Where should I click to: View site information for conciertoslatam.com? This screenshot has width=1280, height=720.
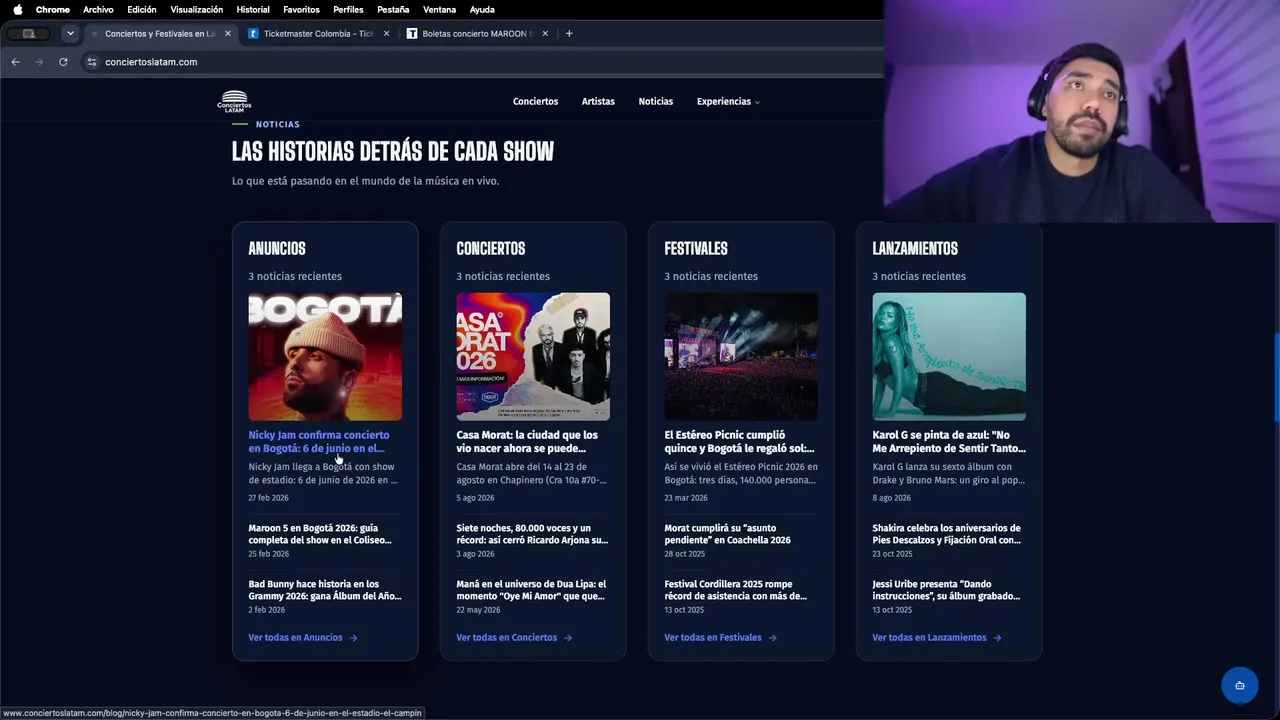pyautogui.click(x=92, y=62)
